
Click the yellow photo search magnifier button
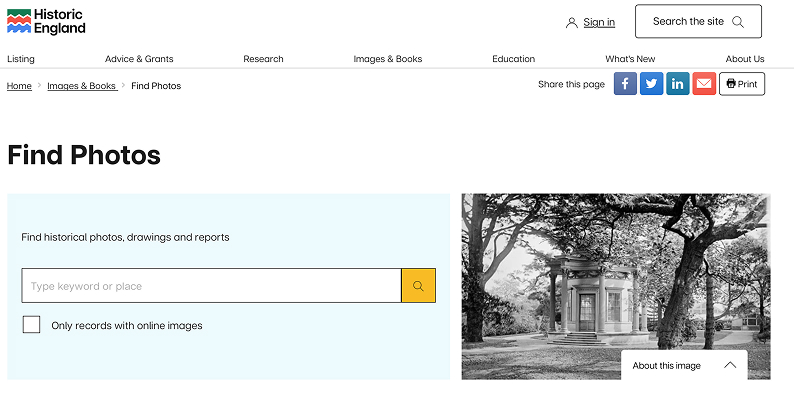pyautogui.click(x=418, y=286)
